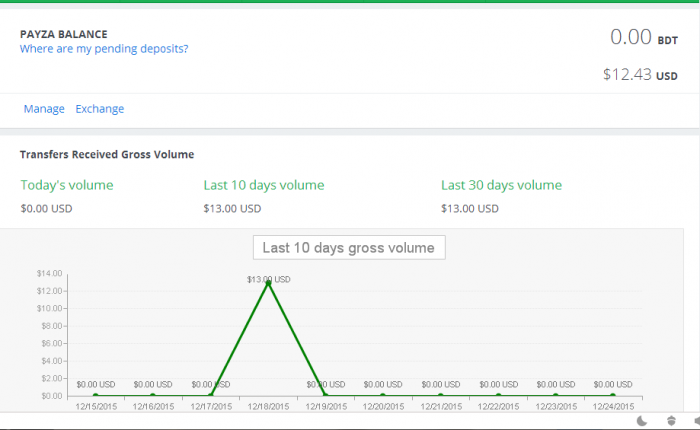Click the $13.00 USD peak data point on the chart
700x430 pixels.
coord(268,282)
